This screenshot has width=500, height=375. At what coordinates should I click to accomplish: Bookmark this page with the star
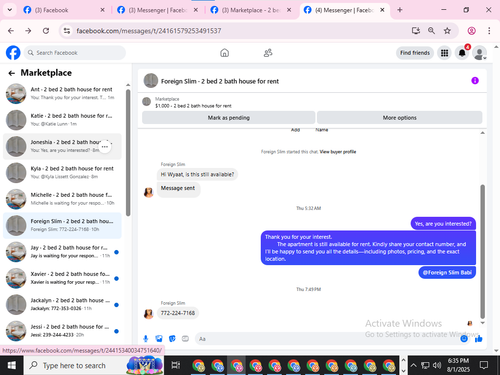click(x=447, y=31)
